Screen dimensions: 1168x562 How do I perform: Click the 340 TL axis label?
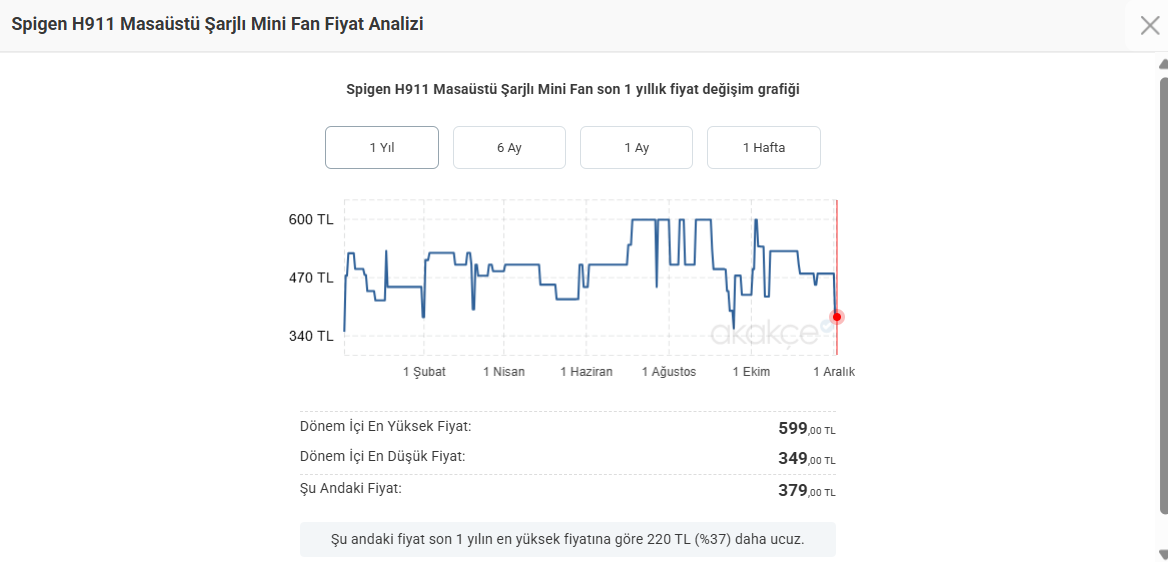(x=311, y=336)
